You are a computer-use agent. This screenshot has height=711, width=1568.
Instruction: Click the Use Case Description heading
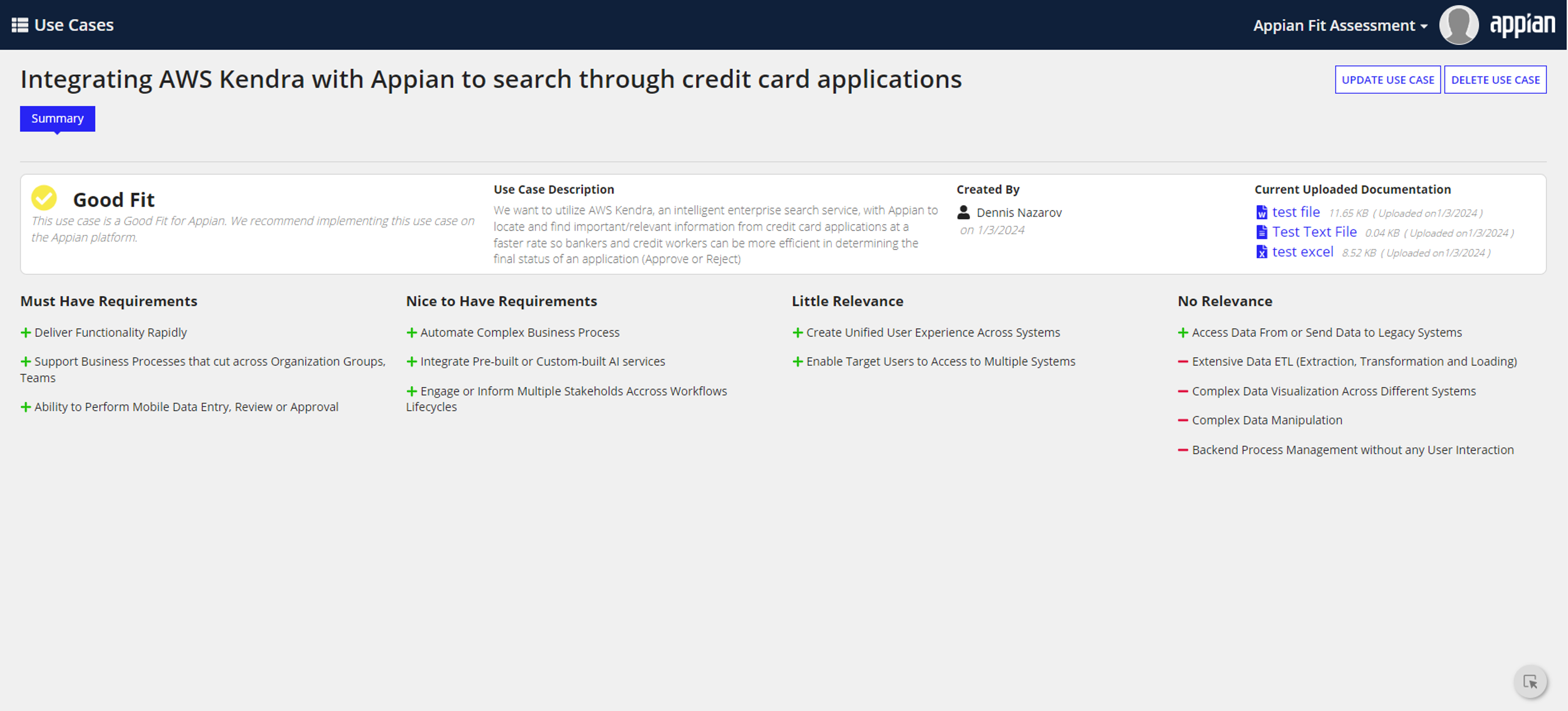tap(553, 189)
